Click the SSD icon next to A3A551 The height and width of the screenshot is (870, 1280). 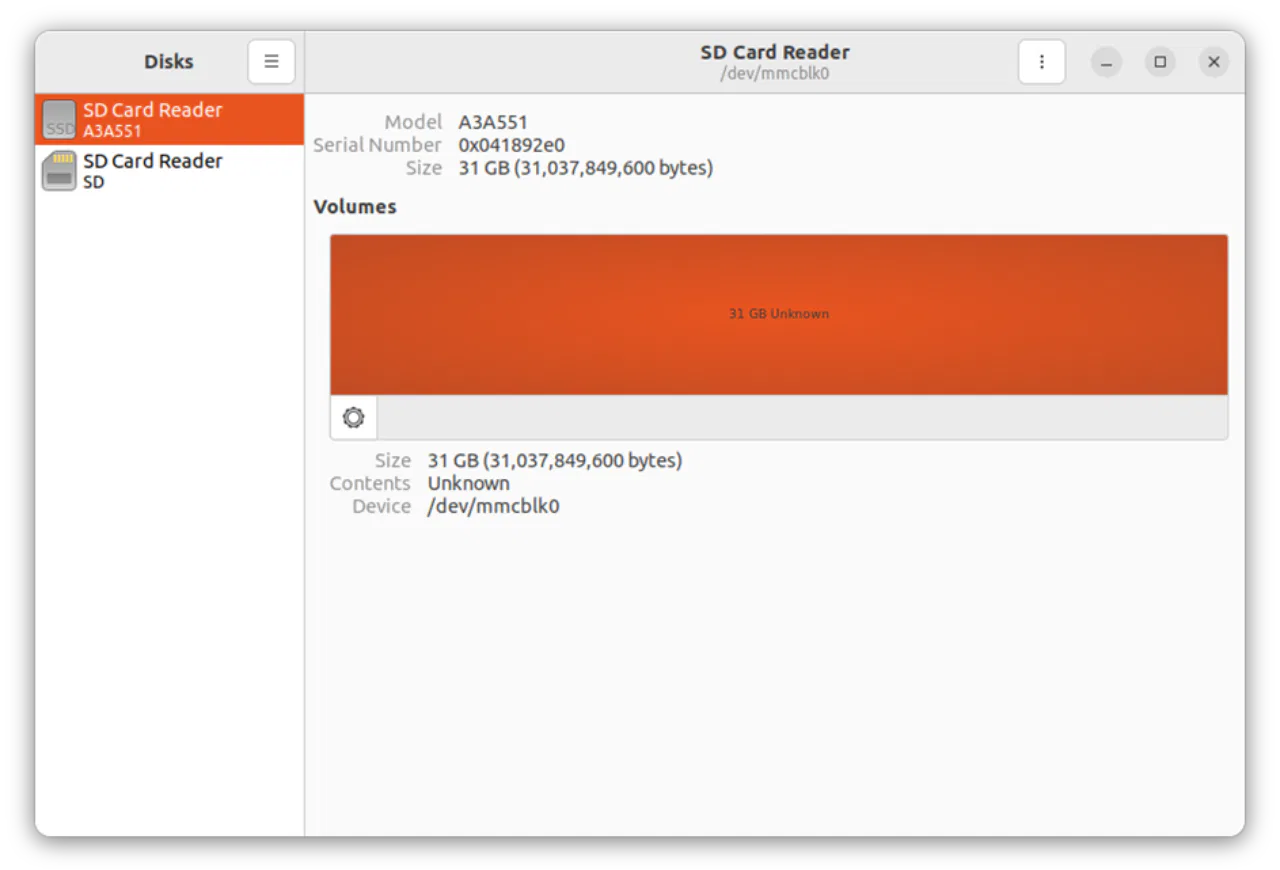pyautogui.click(x=59, y=119)
